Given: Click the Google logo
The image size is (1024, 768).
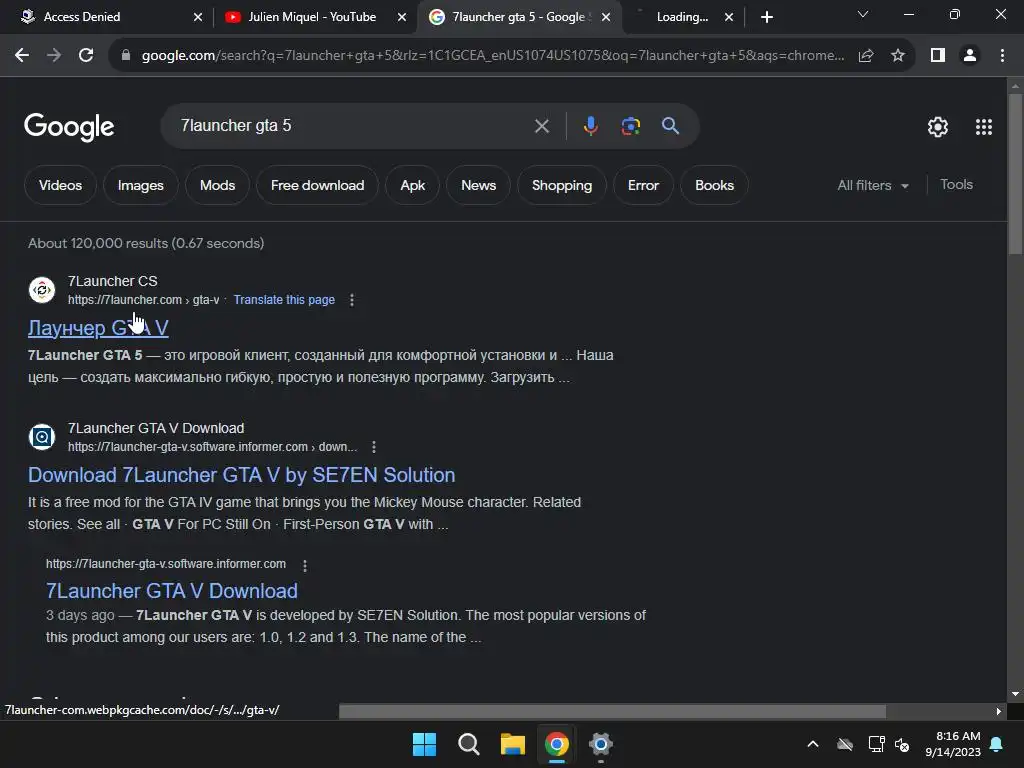Looking at the screenshot, I should (69, 127).
